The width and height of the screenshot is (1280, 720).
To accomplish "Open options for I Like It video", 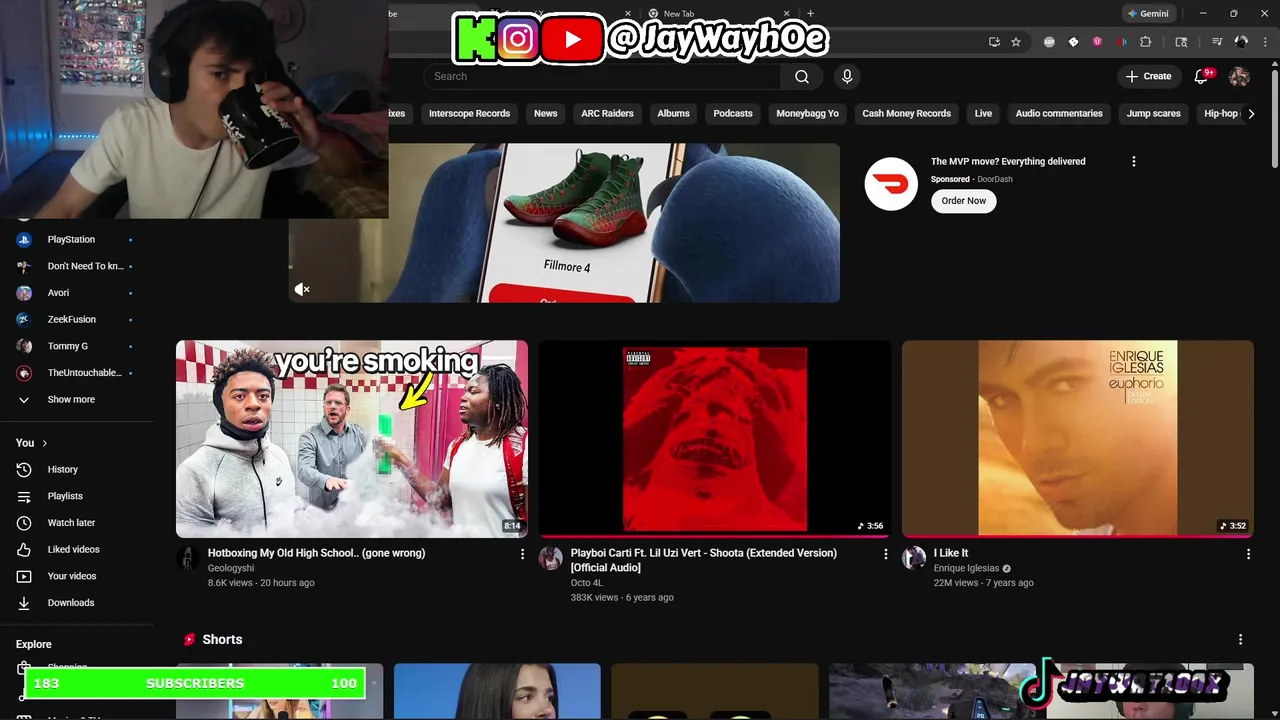I will (1248, 553).
